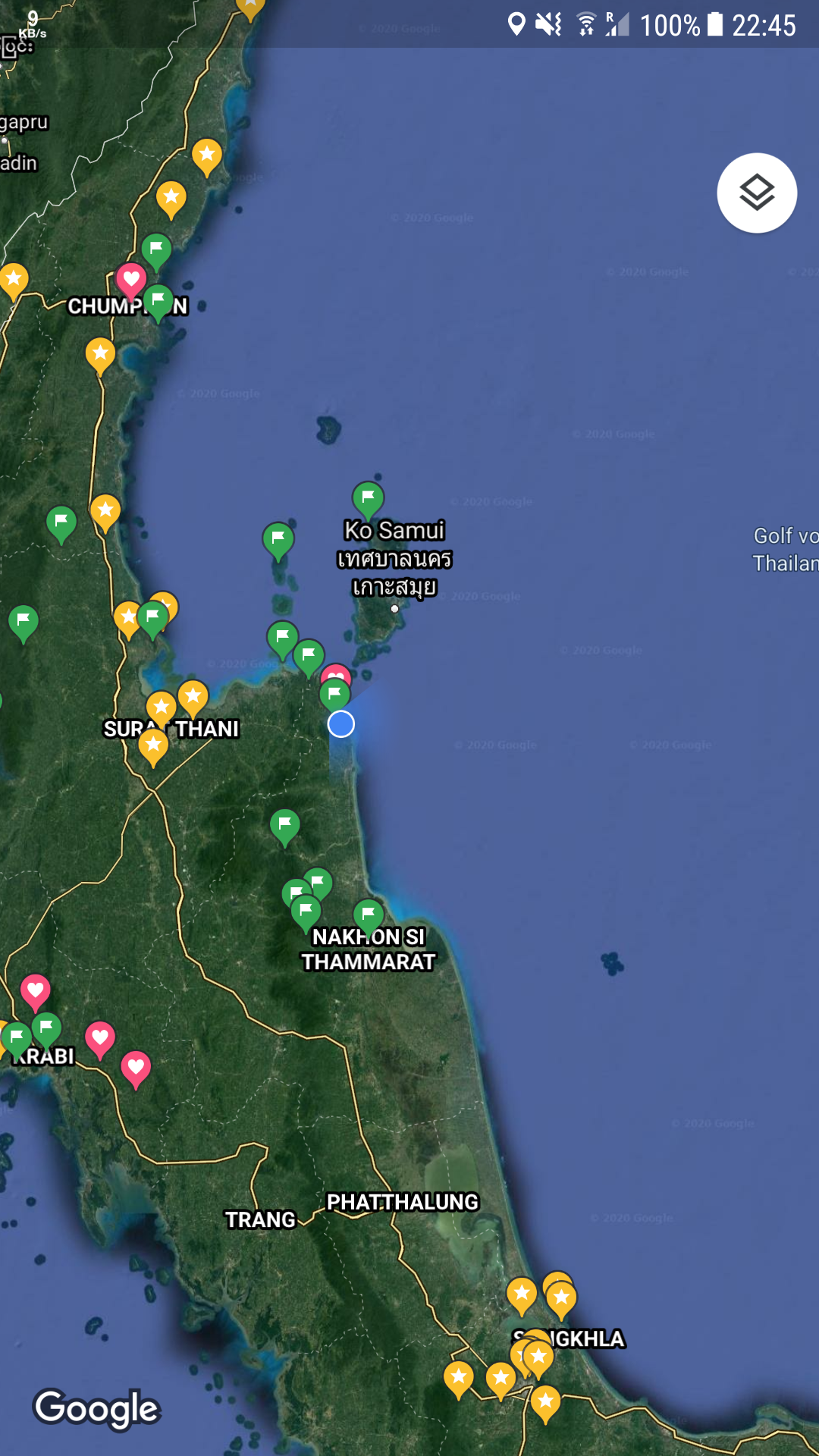Open the Nakhon Si Thammarat label
Image resolution: width=819 pixels, height=1456 pixels.
click(x=369, y=950)
